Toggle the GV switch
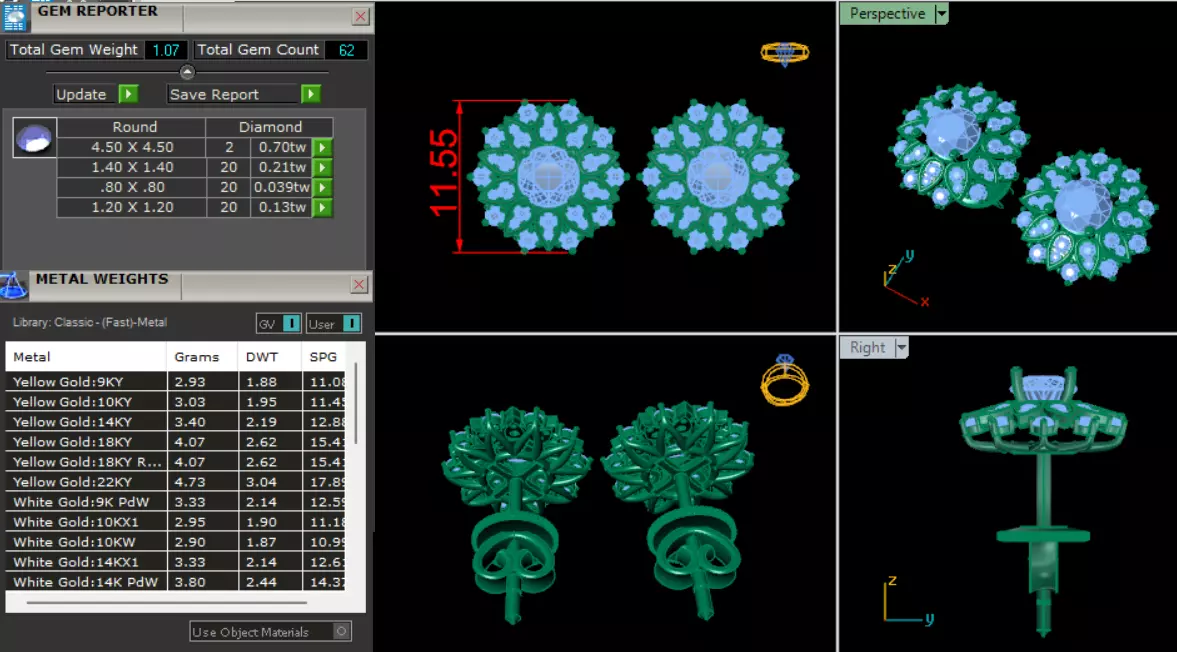1177x652 pixels. point(291,323)
